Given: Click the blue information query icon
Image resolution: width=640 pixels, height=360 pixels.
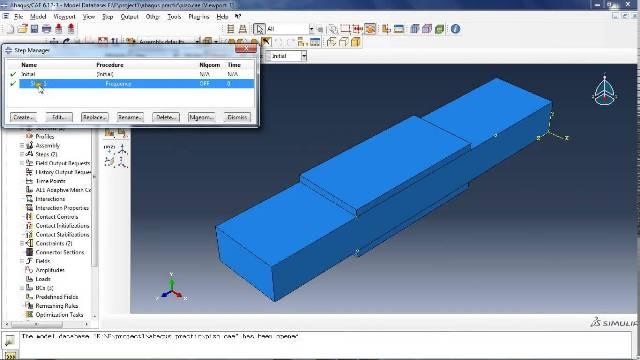Looking at the screenshot, I should tap(456, 29).
